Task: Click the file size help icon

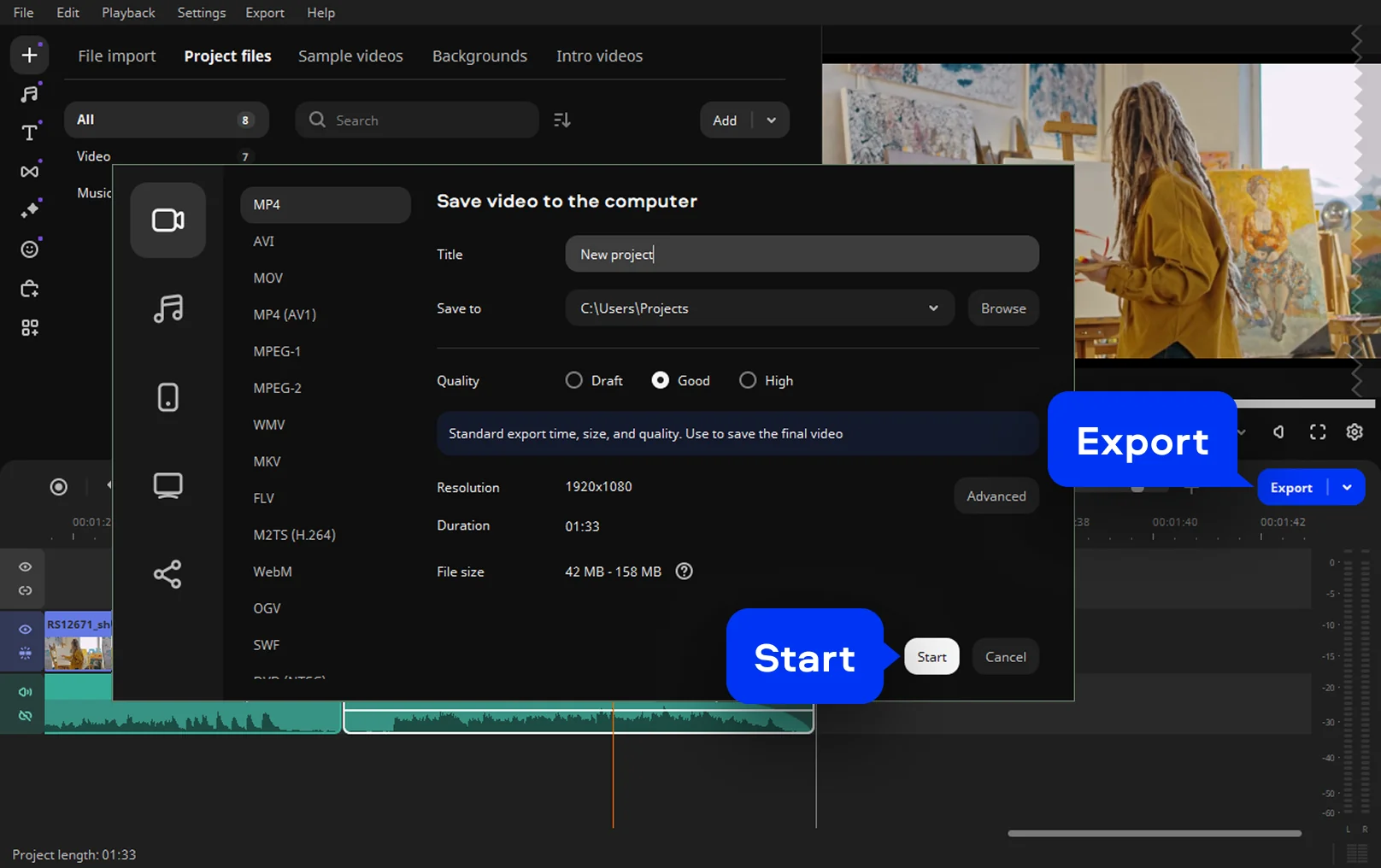Action: (x=684, y=572)
